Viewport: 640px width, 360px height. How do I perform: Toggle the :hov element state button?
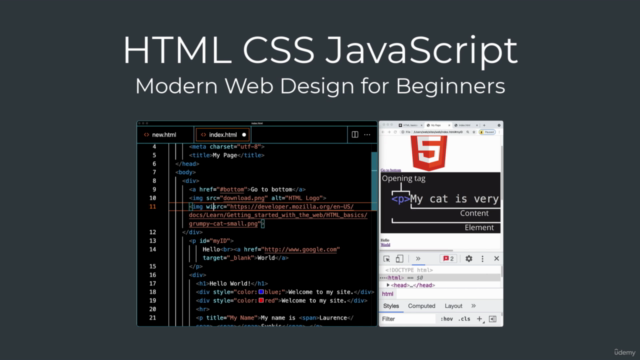447,319
